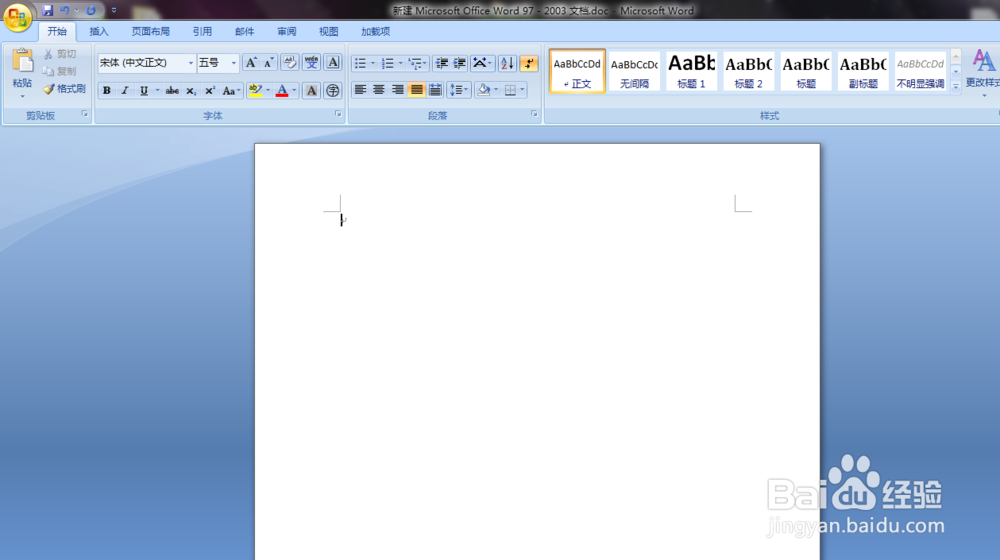Grow font size with large A icon

(251, 63)
